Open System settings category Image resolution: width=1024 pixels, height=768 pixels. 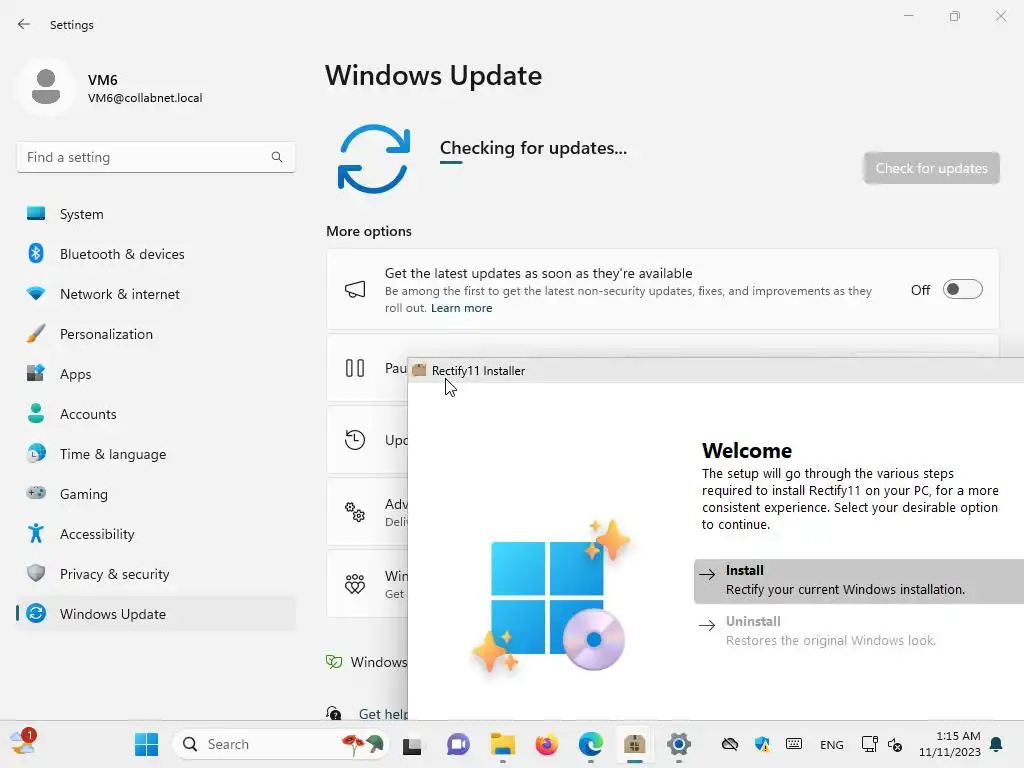tap(155, 214)
